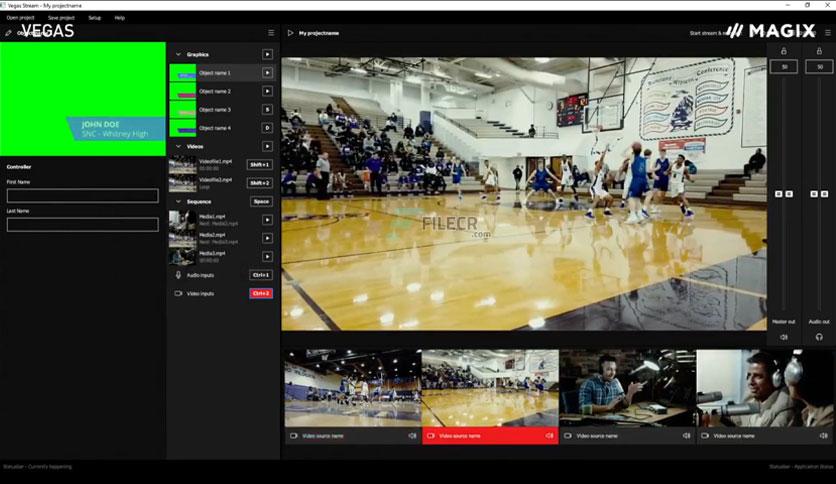Select Media2.mp4 thumbnail

point(183,238)
